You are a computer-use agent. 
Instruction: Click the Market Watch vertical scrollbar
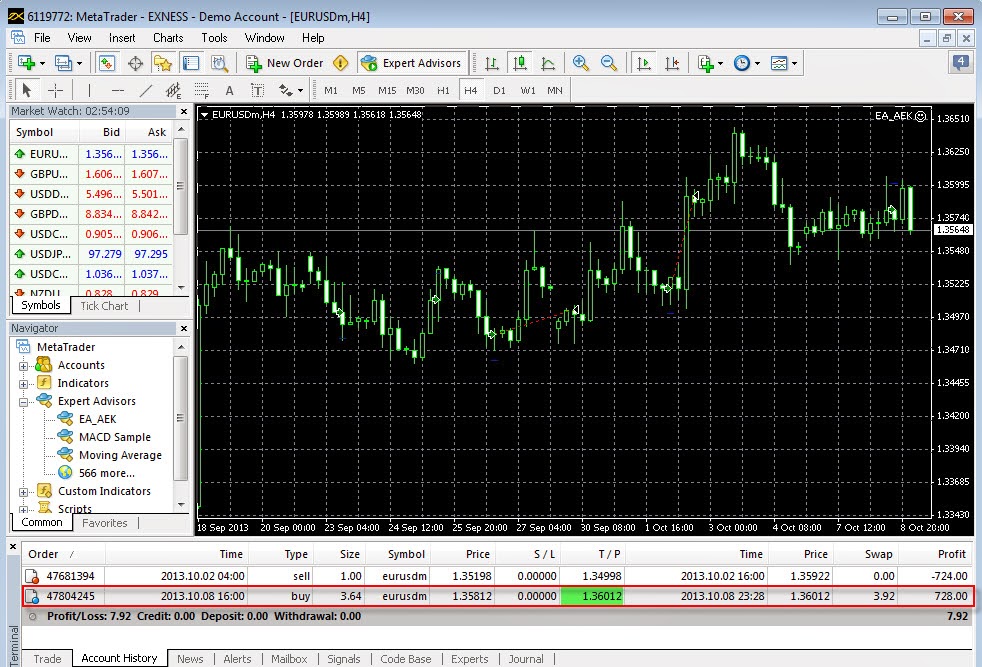coord(181,186)
